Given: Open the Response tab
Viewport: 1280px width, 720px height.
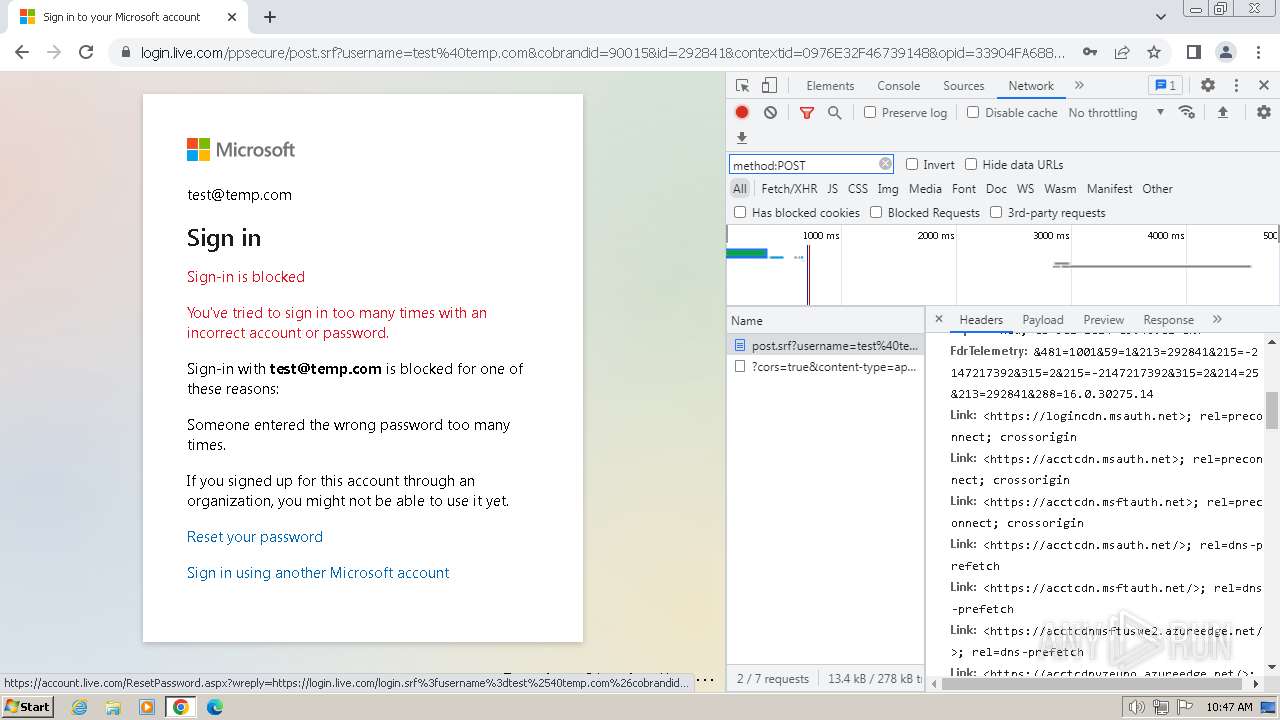Looking at the screenshot, I should (x=1168, y=320).
